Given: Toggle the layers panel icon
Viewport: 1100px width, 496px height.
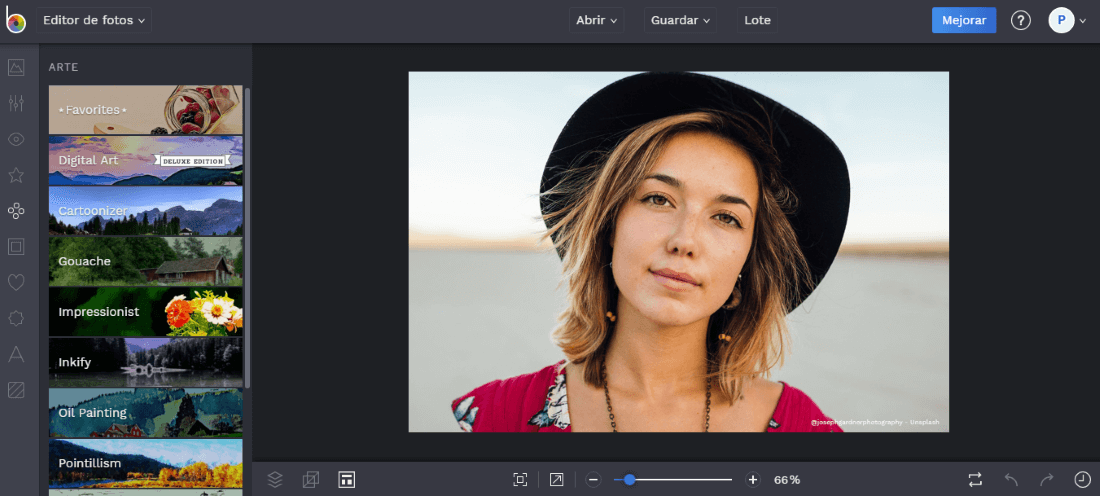Looking at the screenshot, I should [x=275, y=480].
